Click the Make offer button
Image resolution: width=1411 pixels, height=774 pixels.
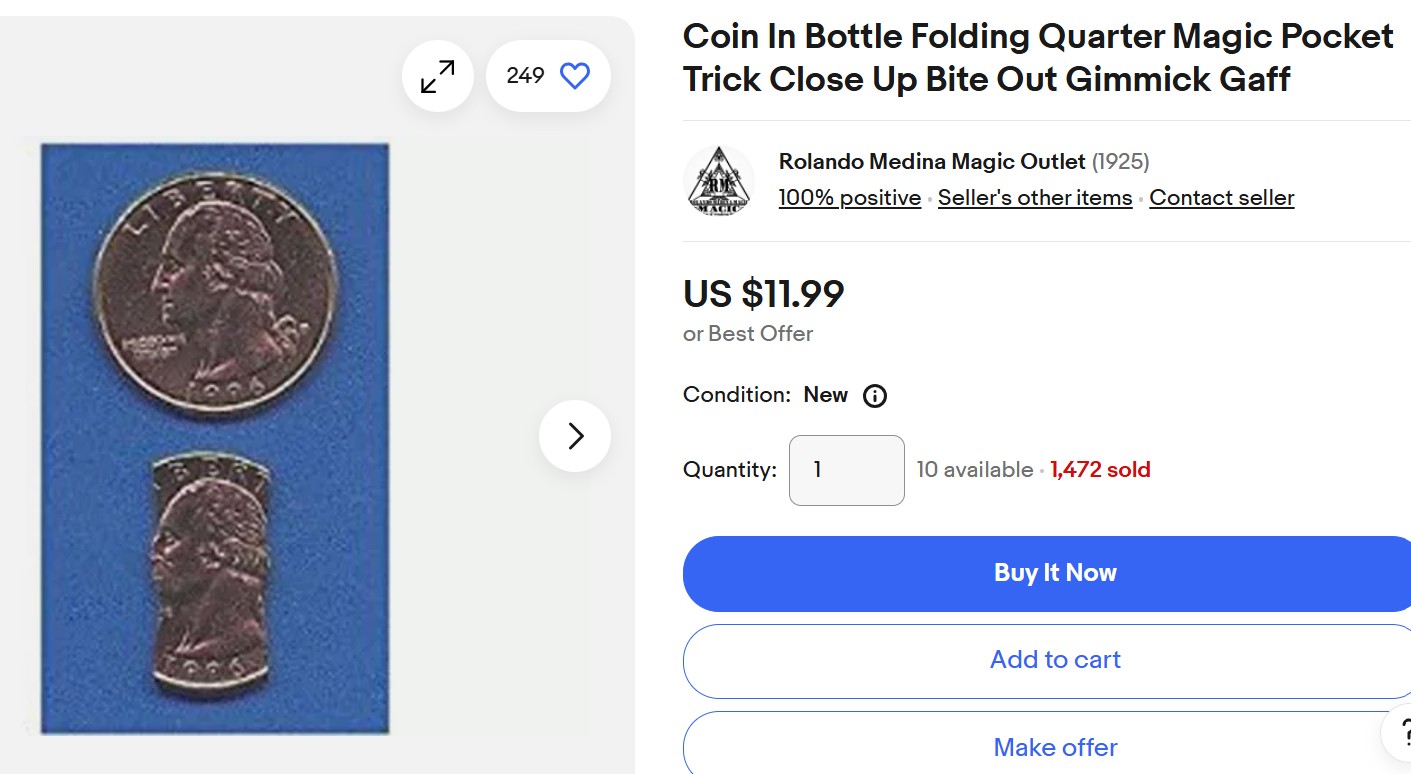click(1054, 746)
